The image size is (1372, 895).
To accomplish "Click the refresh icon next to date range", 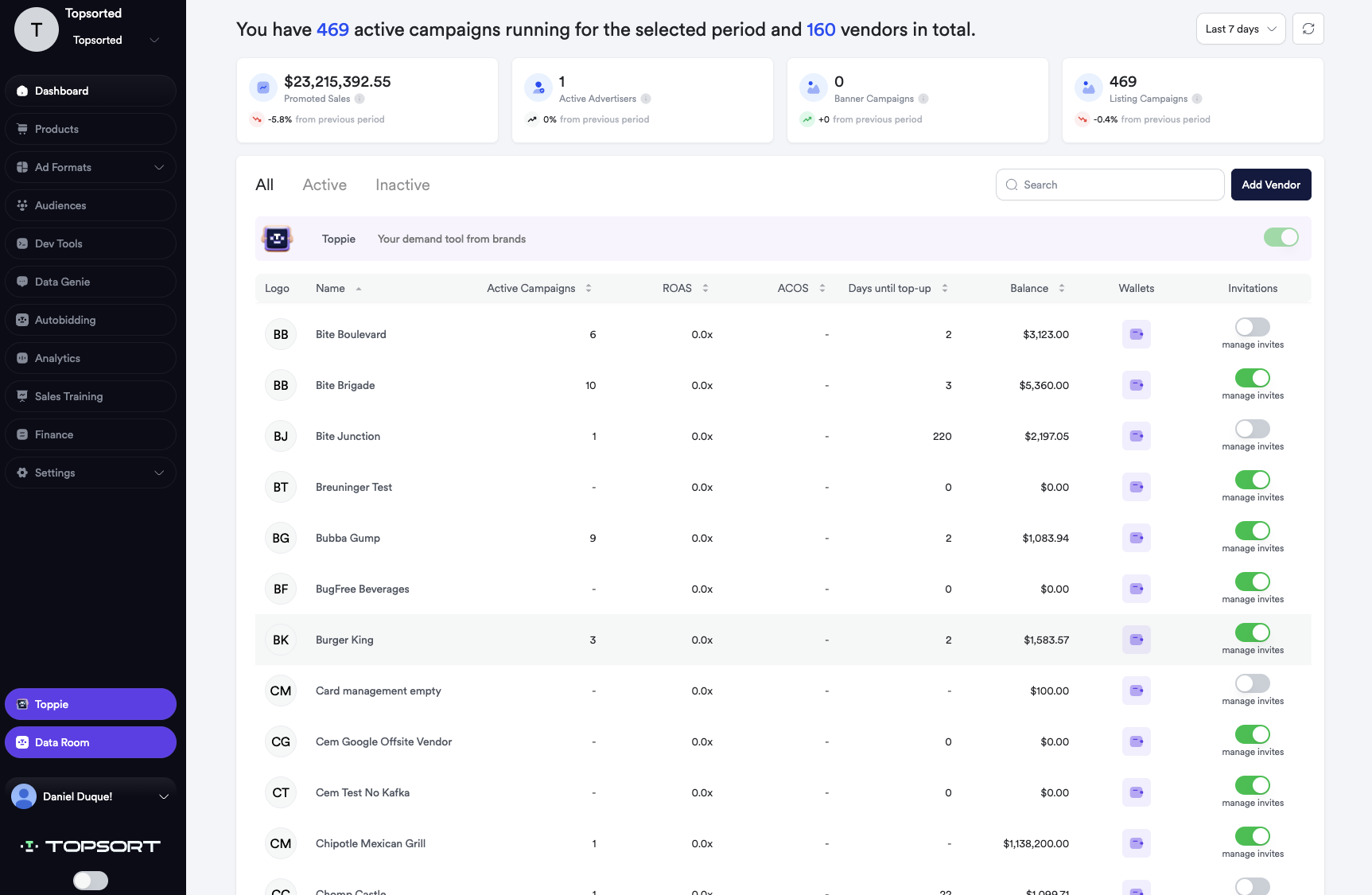I will (x=1308, y=29).
